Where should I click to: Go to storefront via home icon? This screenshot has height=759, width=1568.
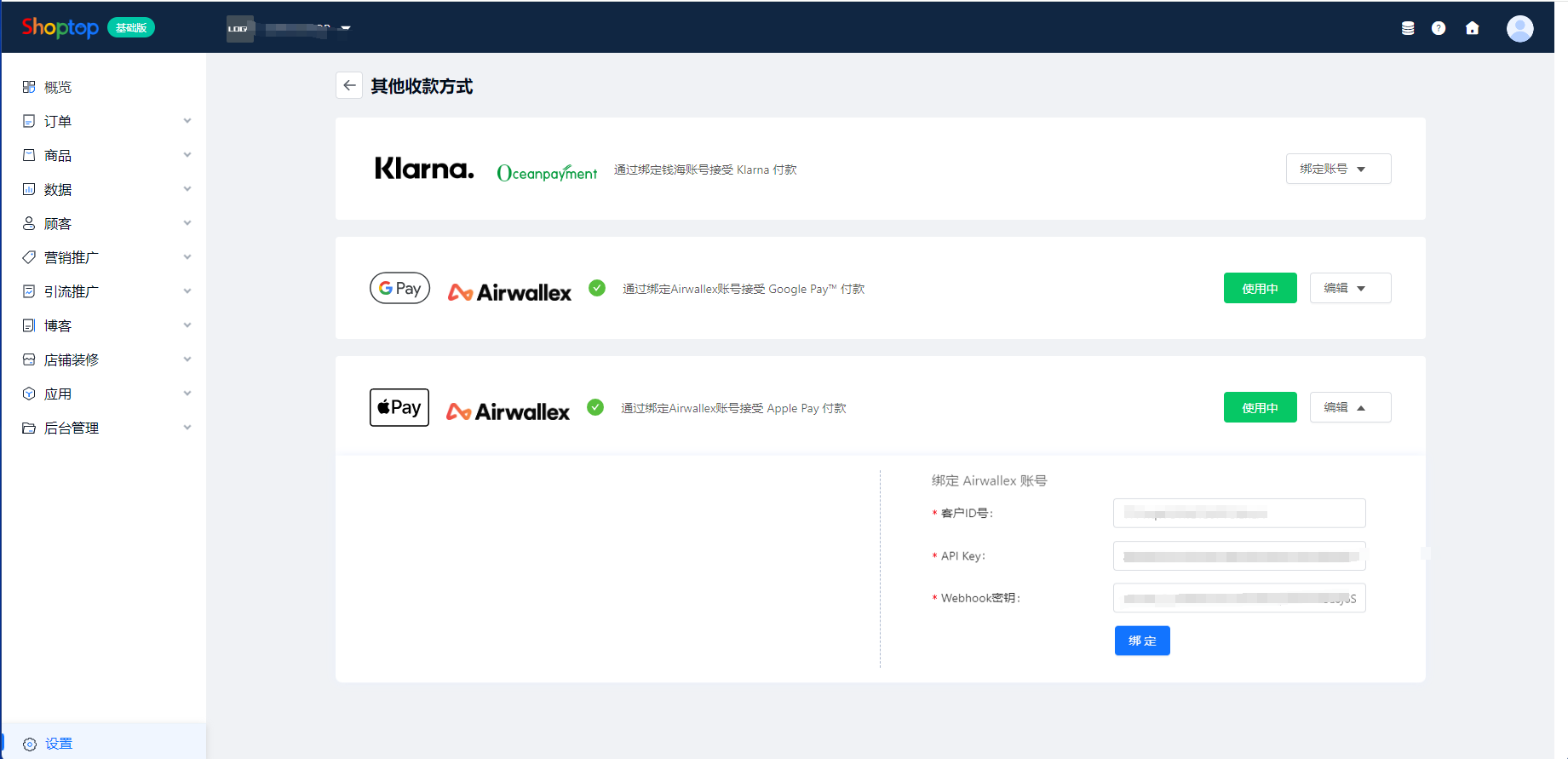tap(1472, 28)
